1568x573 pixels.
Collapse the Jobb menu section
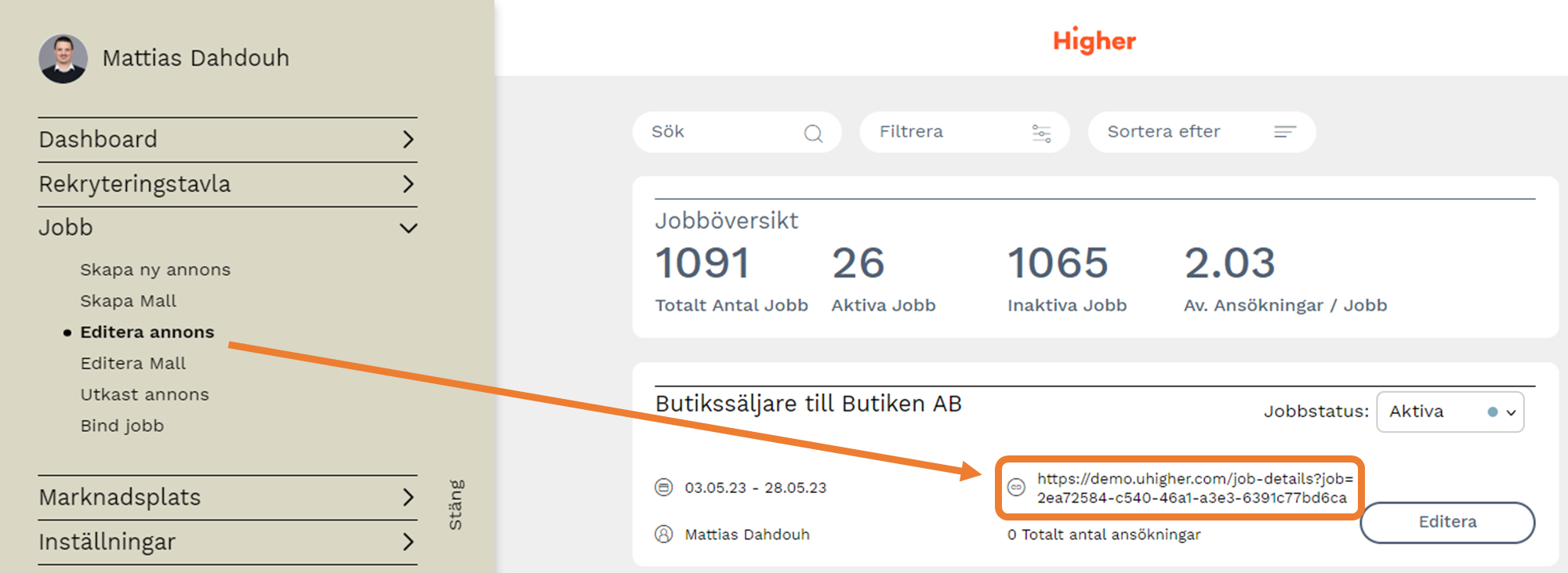point(408,228)
